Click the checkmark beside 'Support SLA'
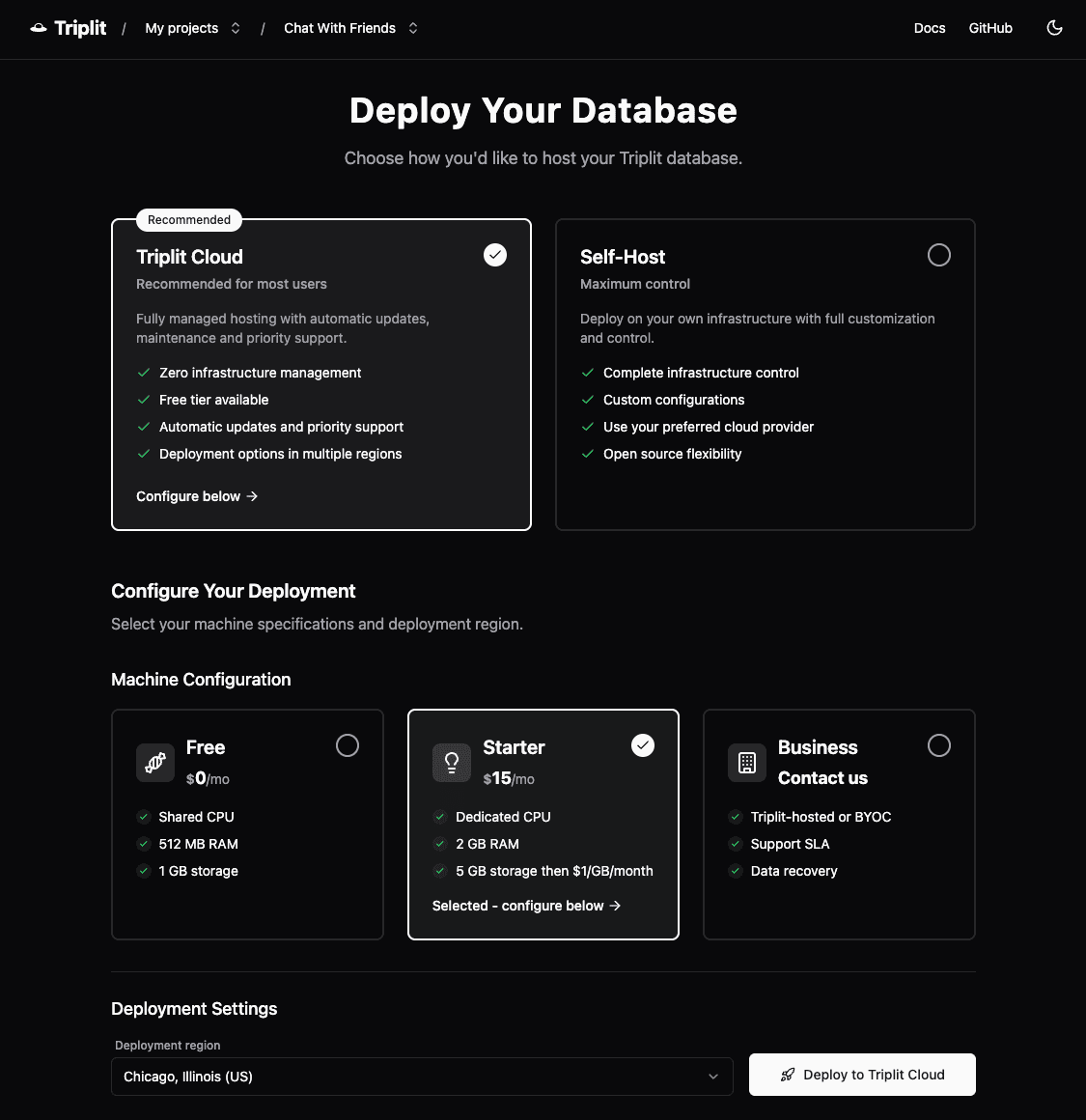The width and height of the screenshot is (1086, 1120). click(x=735, y=844)
